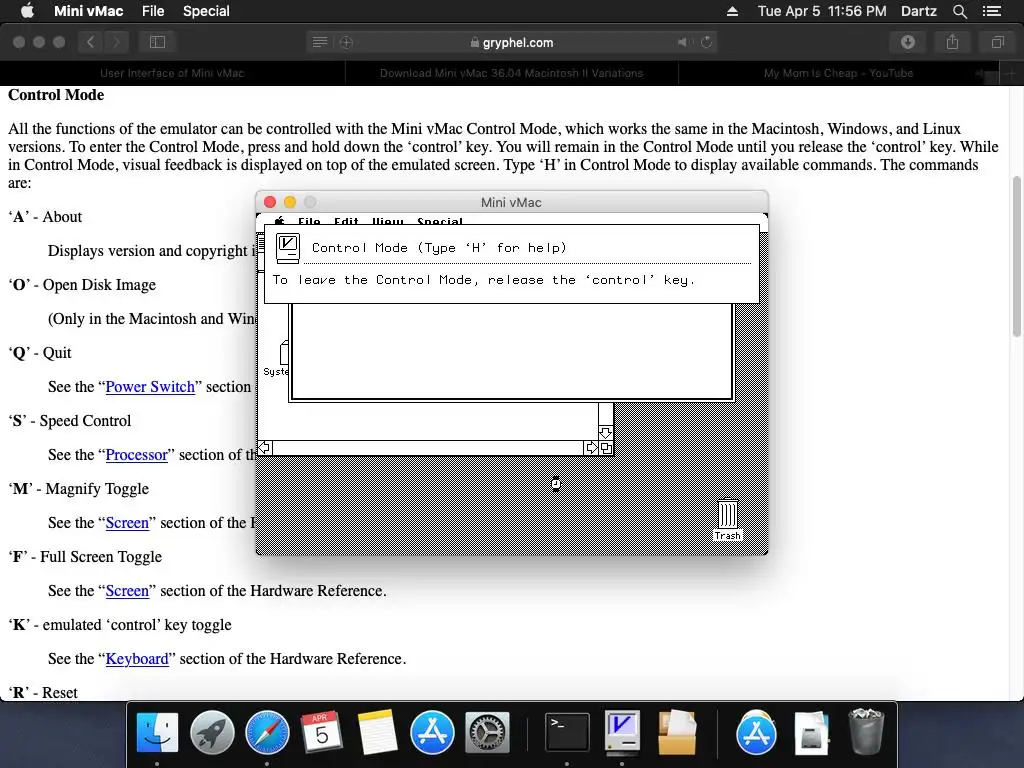
Task: Click the clock showing Tue Apr 5
Action: [x=822, y=11]
